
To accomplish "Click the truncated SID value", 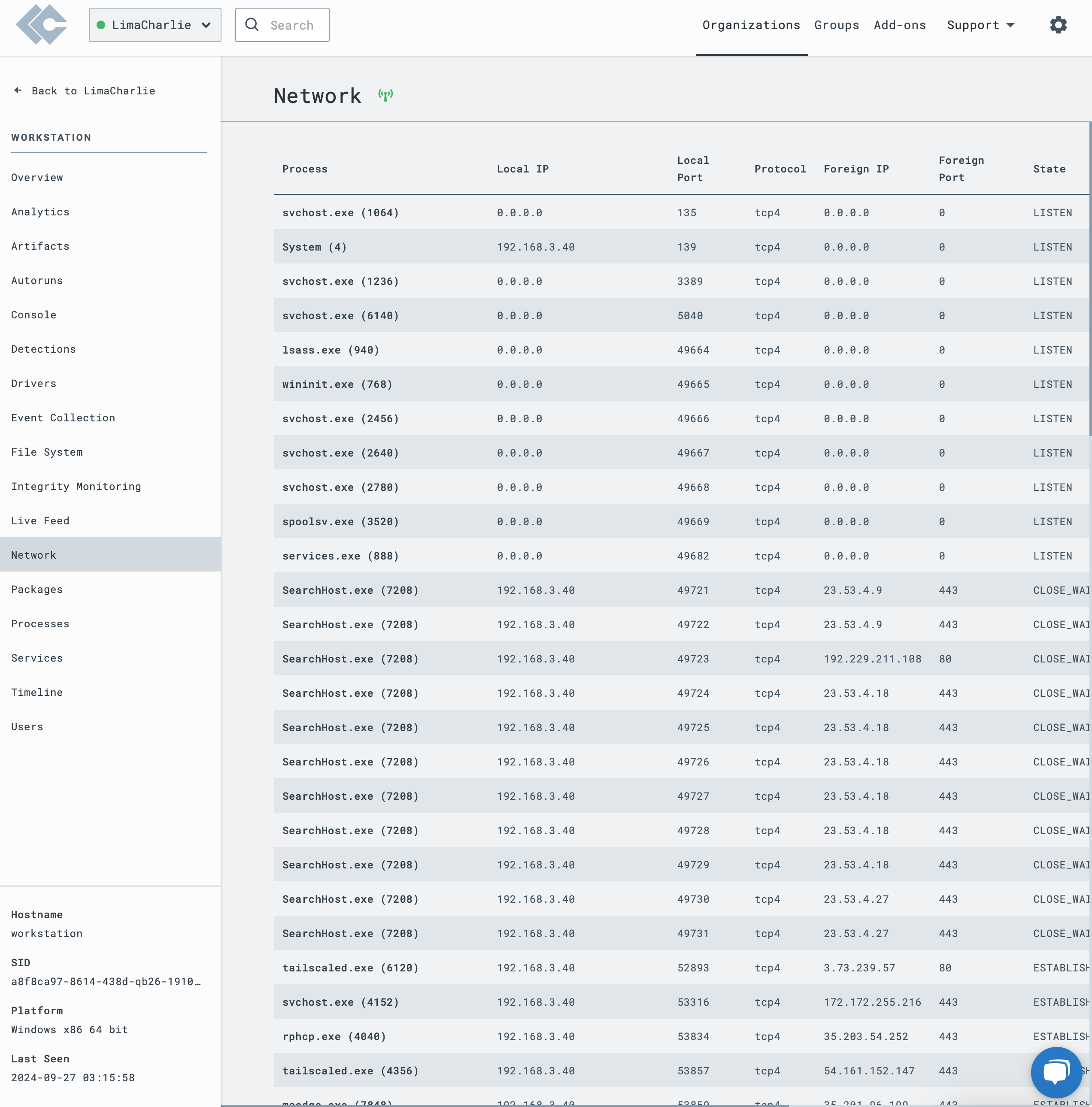I will click(106, 982).
